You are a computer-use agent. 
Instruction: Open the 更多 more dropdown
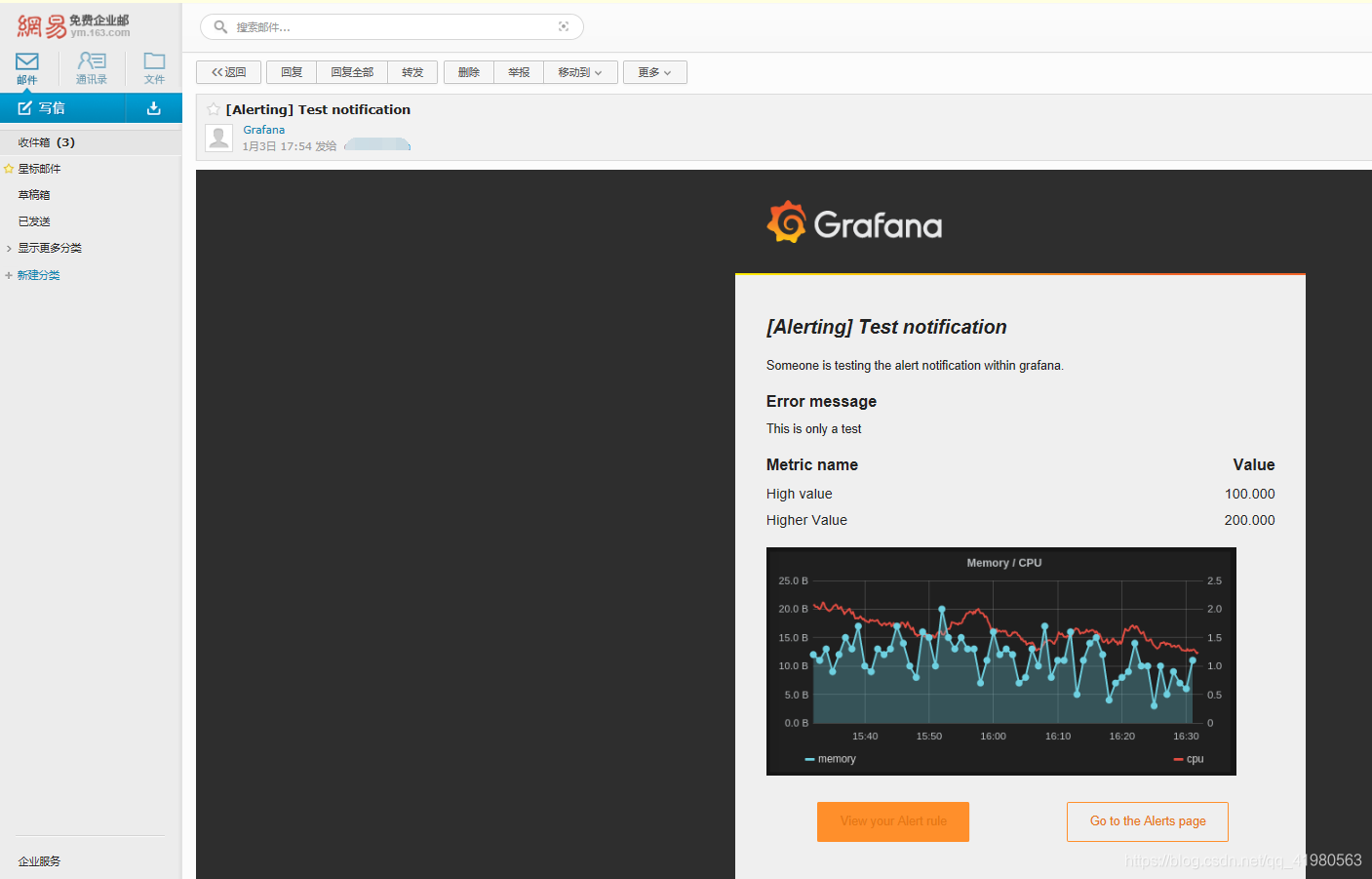[655, 72]
